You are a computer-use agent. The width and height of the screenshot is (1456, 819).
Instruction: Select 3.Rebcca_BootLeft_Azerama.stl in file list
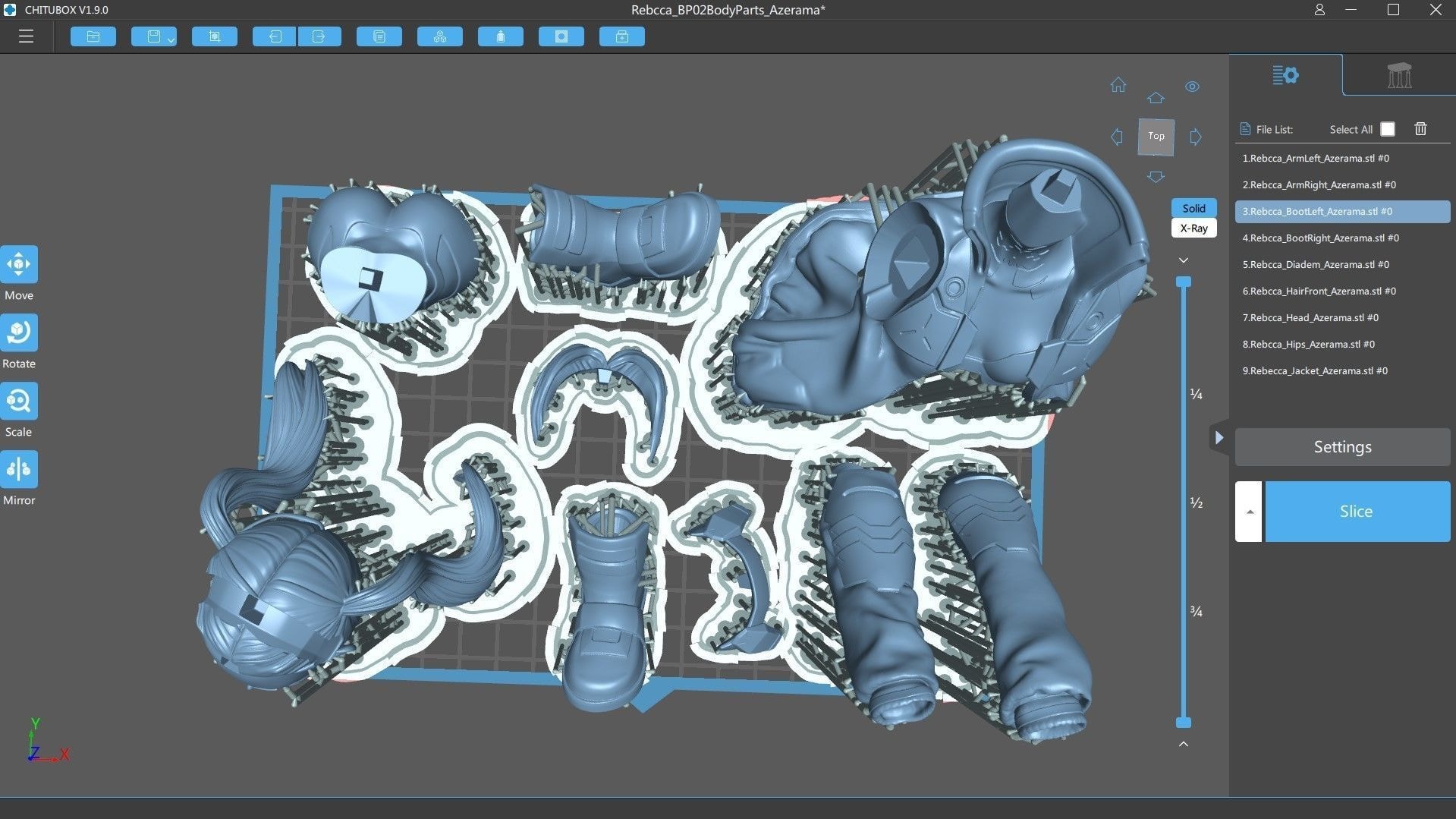(1342, 212)
